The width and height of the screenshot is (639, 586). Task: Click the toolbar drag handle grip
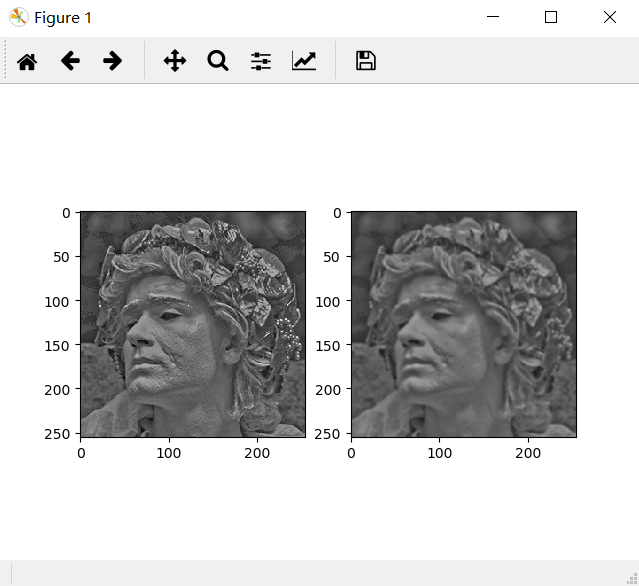pyautogui.click(x=5, y=59)
